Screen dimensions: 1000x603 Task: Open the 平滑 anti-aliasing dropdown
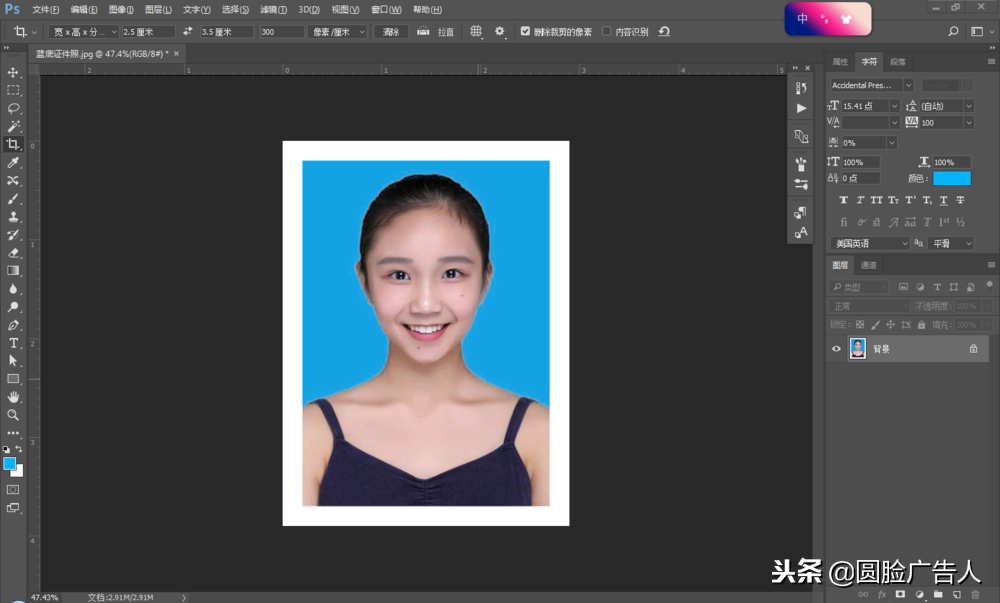(967, 243)
